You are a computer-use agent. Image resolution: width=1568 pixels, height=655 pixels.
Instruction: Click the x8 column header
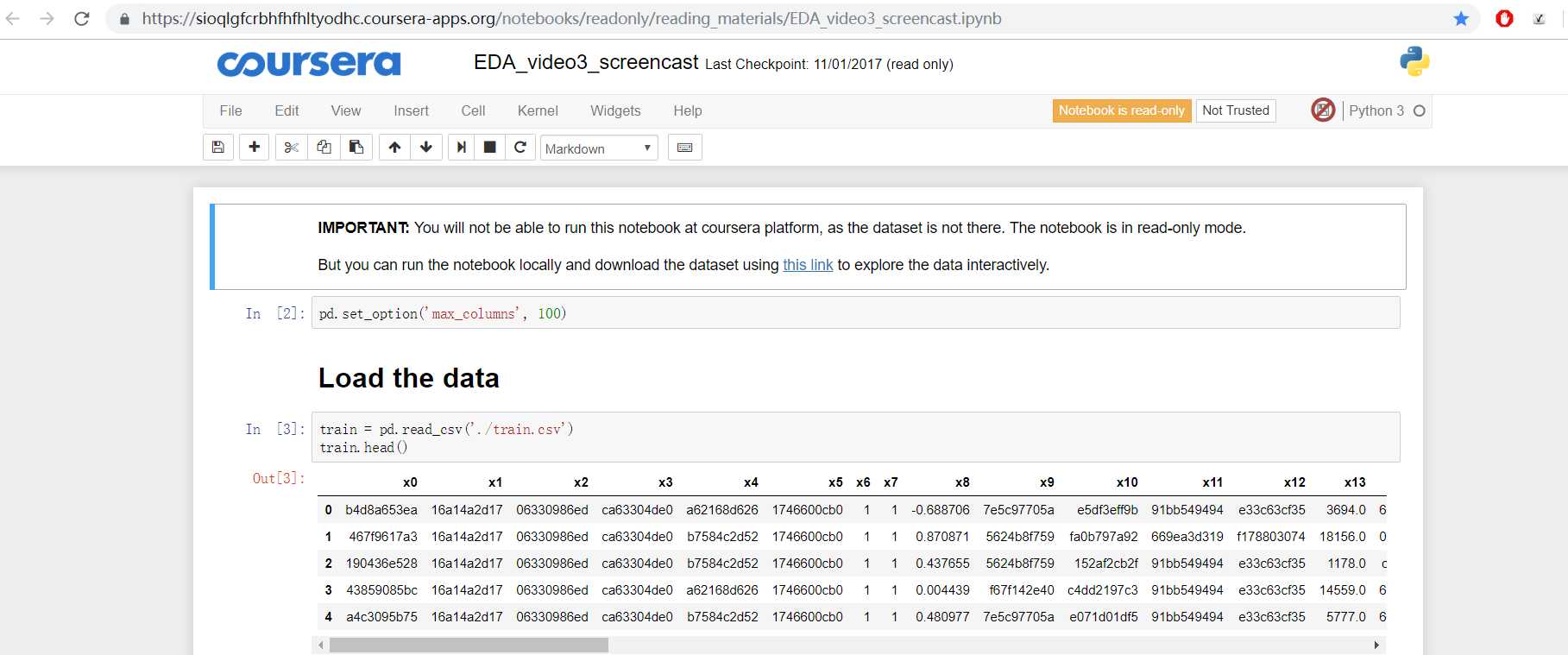tap(962, 482)
